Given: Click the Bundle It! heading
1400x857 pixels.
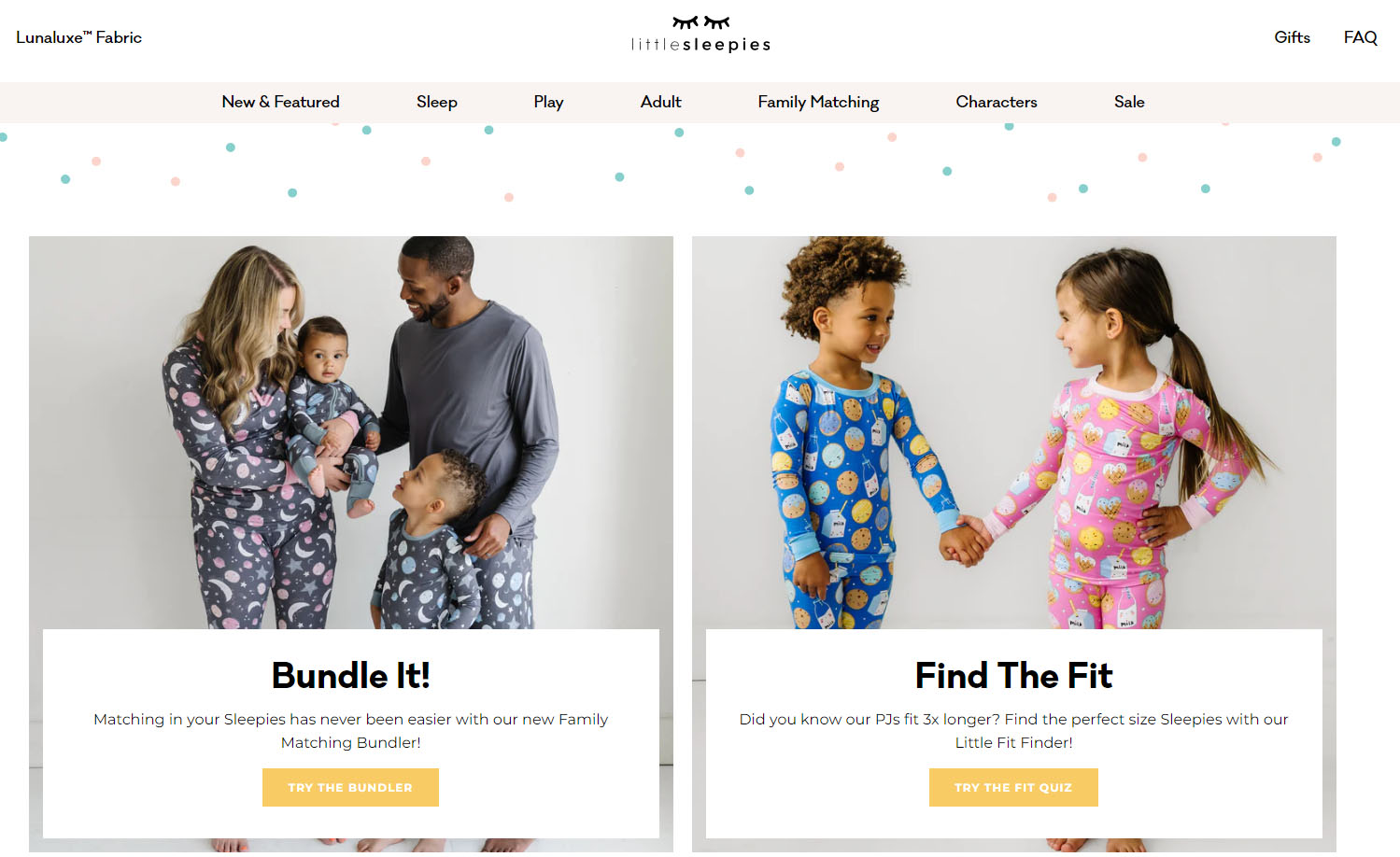Looking at the screenshot, I should tap(351, 675).
